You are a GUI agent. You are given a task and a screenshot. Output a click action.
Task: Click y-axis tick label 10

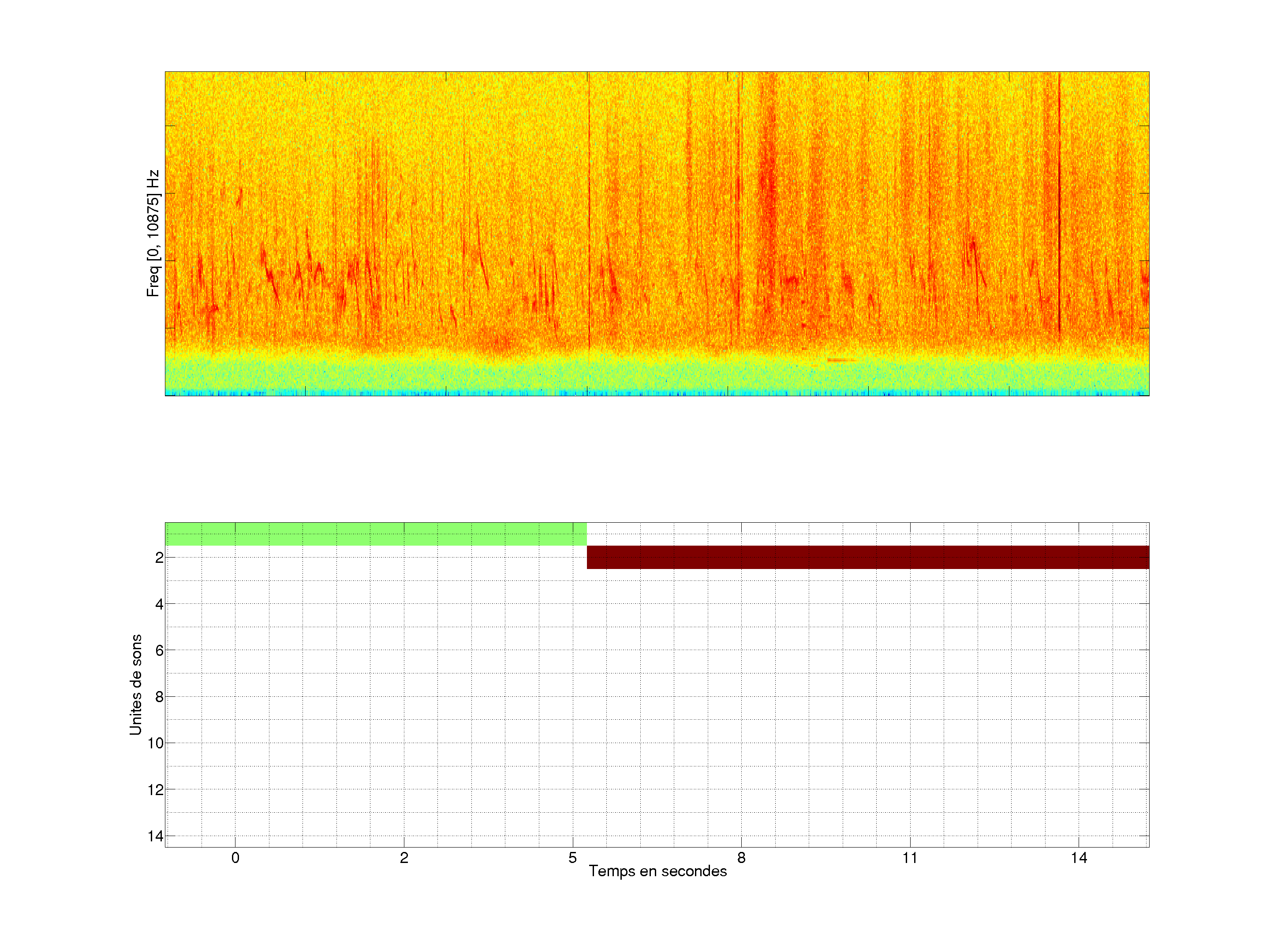tap(156, 743)
